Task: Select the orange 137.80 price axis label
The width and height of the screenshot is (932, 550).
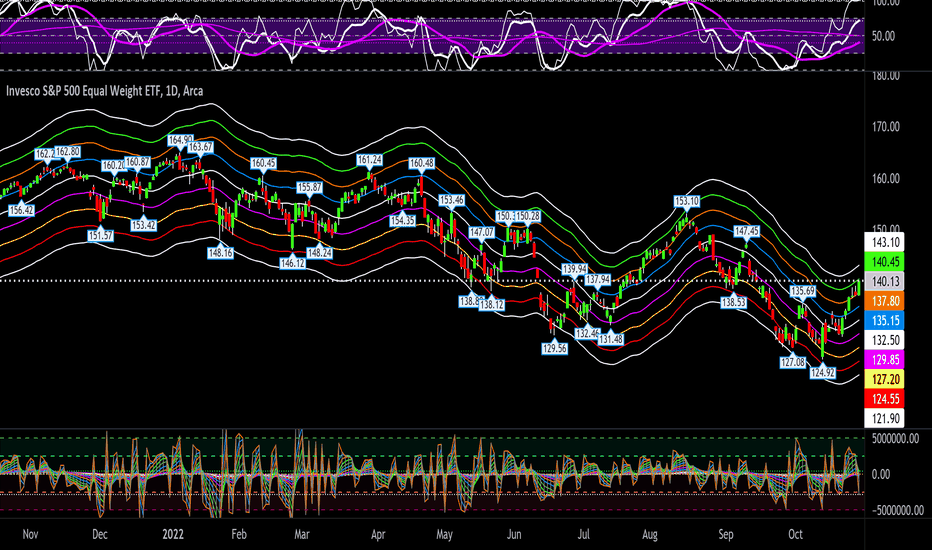Action: (884, 301)
